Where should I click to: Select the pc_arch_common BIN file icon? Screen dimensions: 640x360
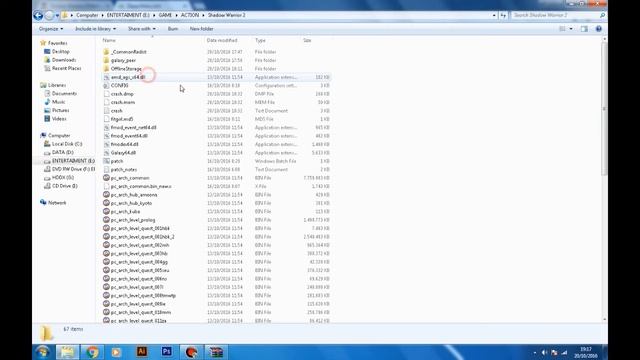(106, 178)
